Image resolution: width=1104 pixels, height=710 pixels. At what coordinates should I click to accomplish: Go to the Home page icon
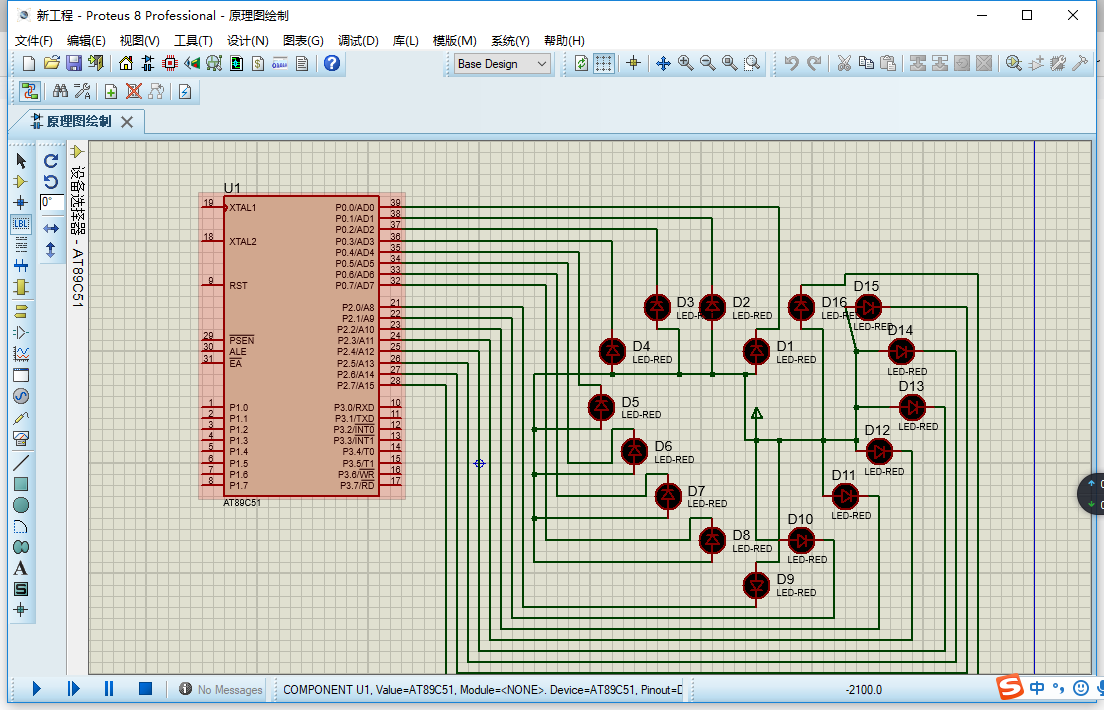point(125,63)
